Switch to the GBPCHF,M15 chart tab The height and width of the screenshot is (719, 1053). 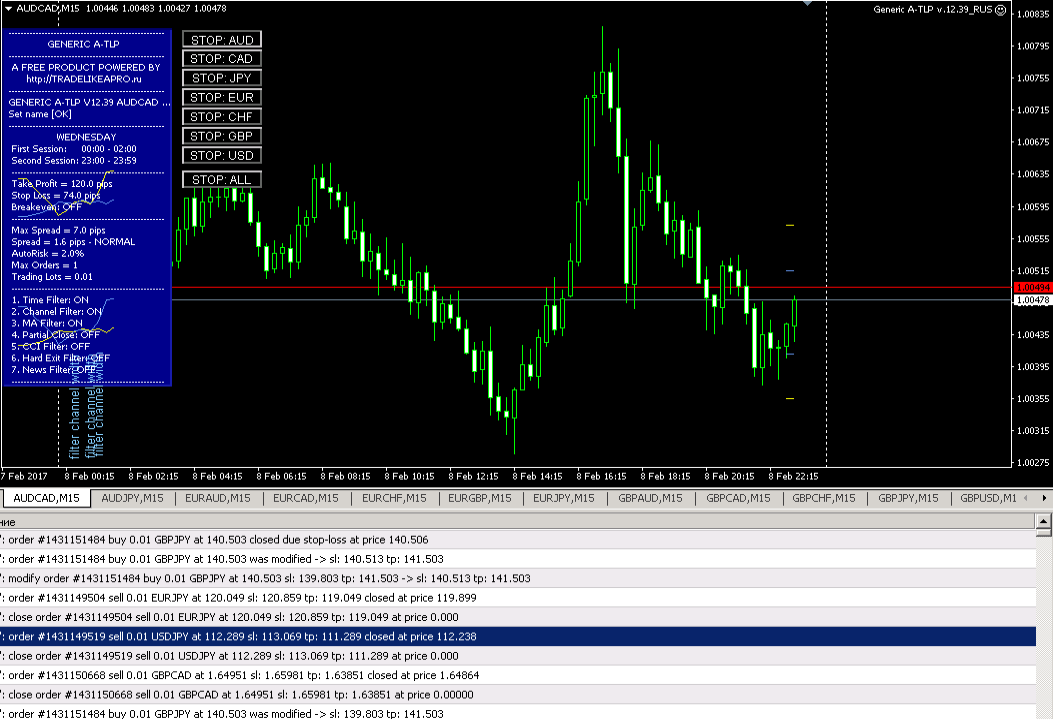coord(824,498)
